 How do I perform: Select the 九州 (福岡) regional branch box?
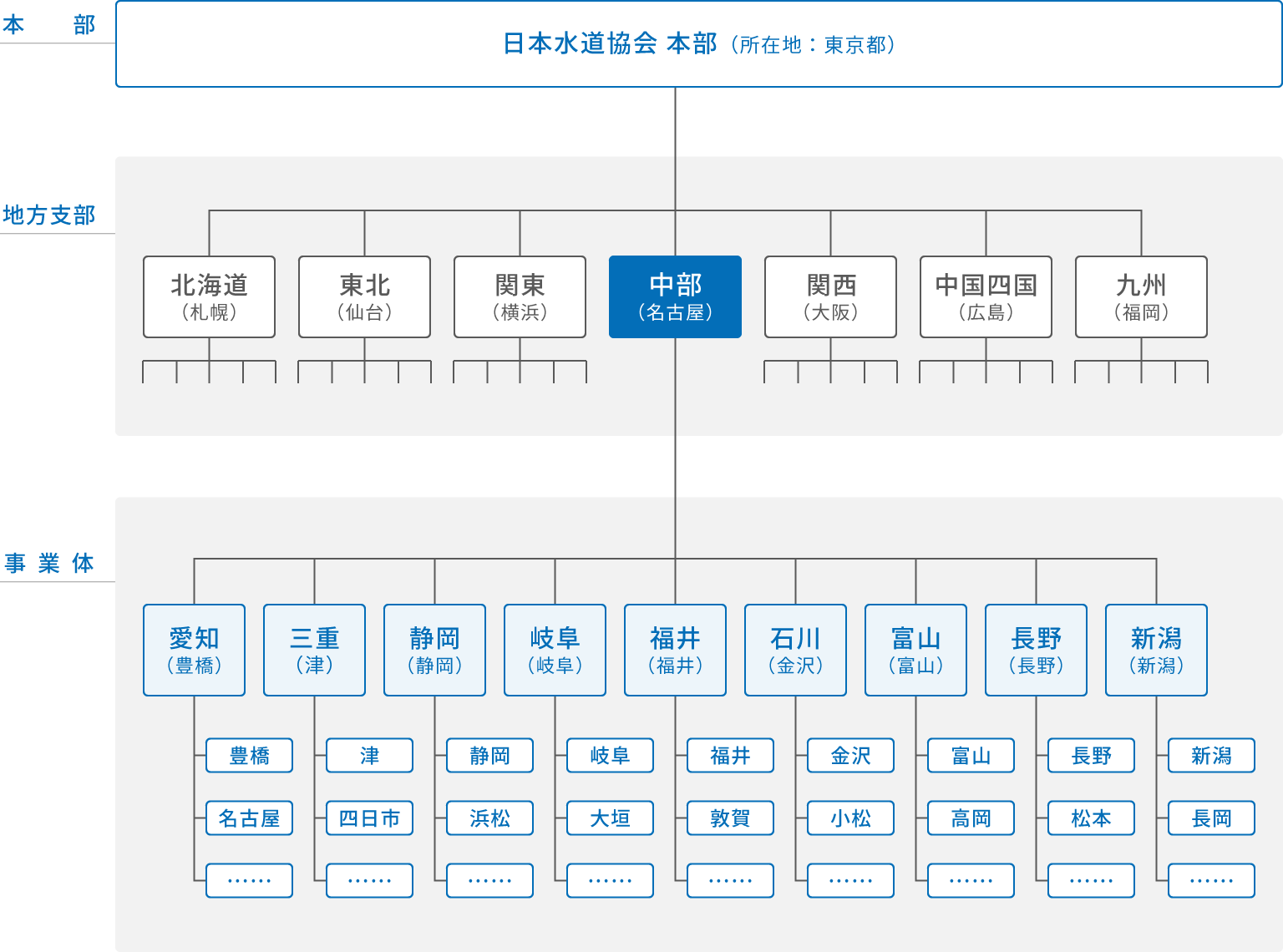(1141, 297)
